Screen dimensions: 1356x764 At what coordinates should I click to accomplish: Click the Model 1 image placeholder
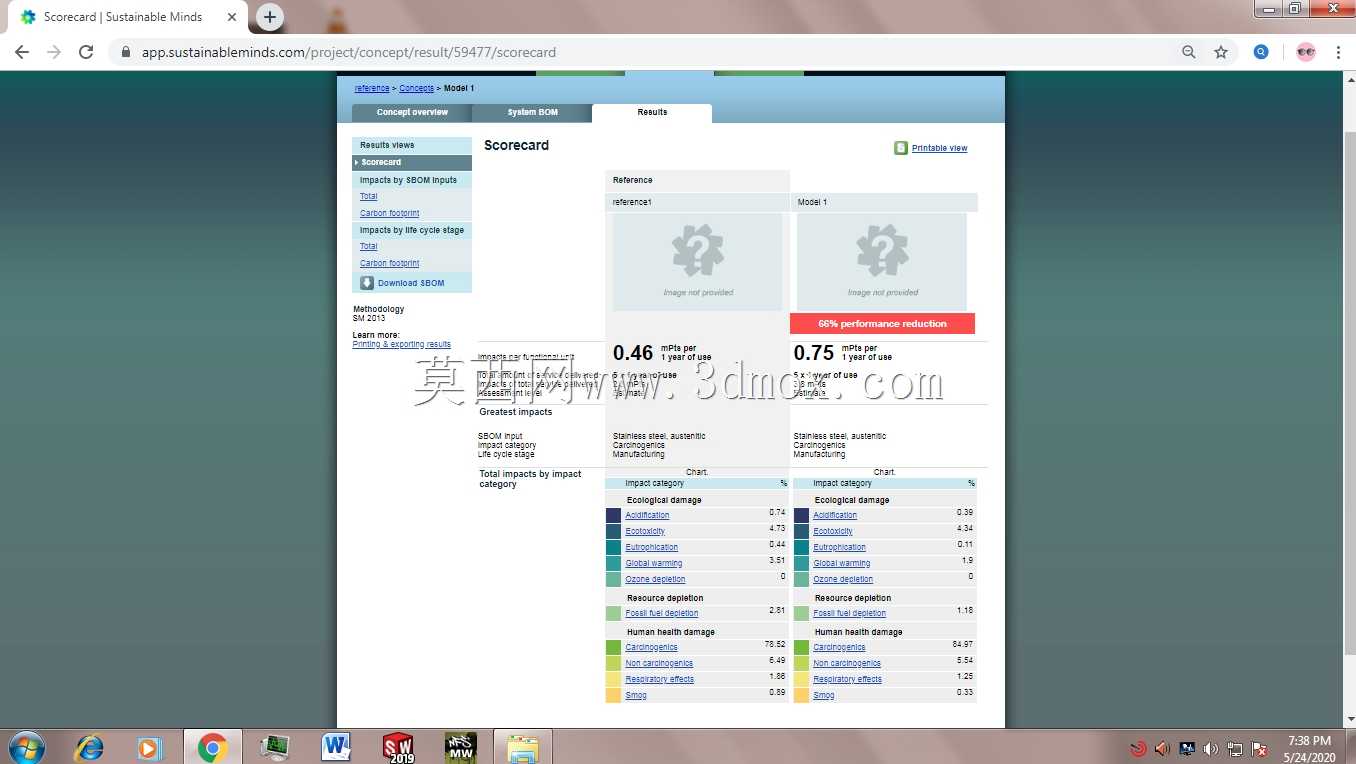pyautogui.click(x=882, y=262)
